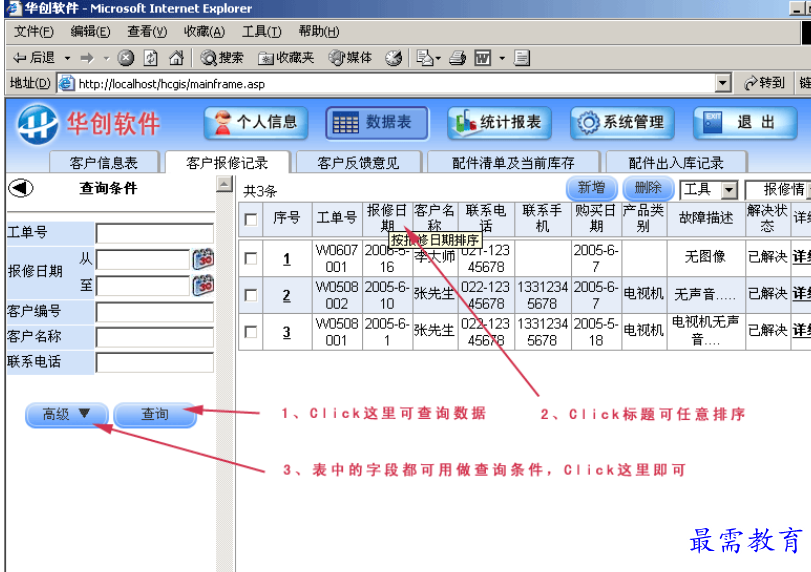Switch to 客户报修记录 tab

coord(227,163)
